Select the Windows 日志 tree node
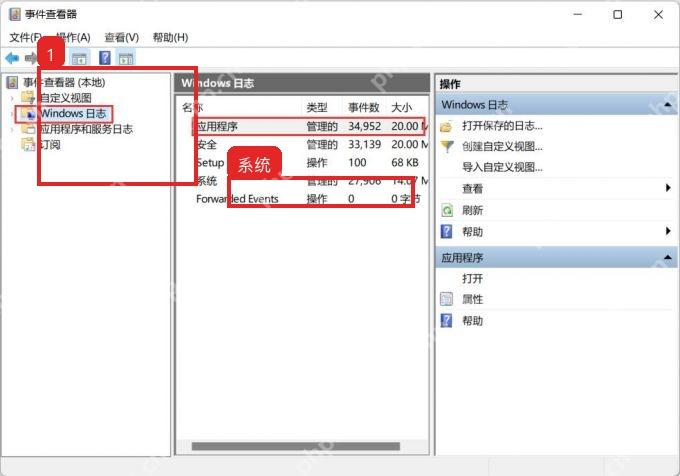 (73, 114)
